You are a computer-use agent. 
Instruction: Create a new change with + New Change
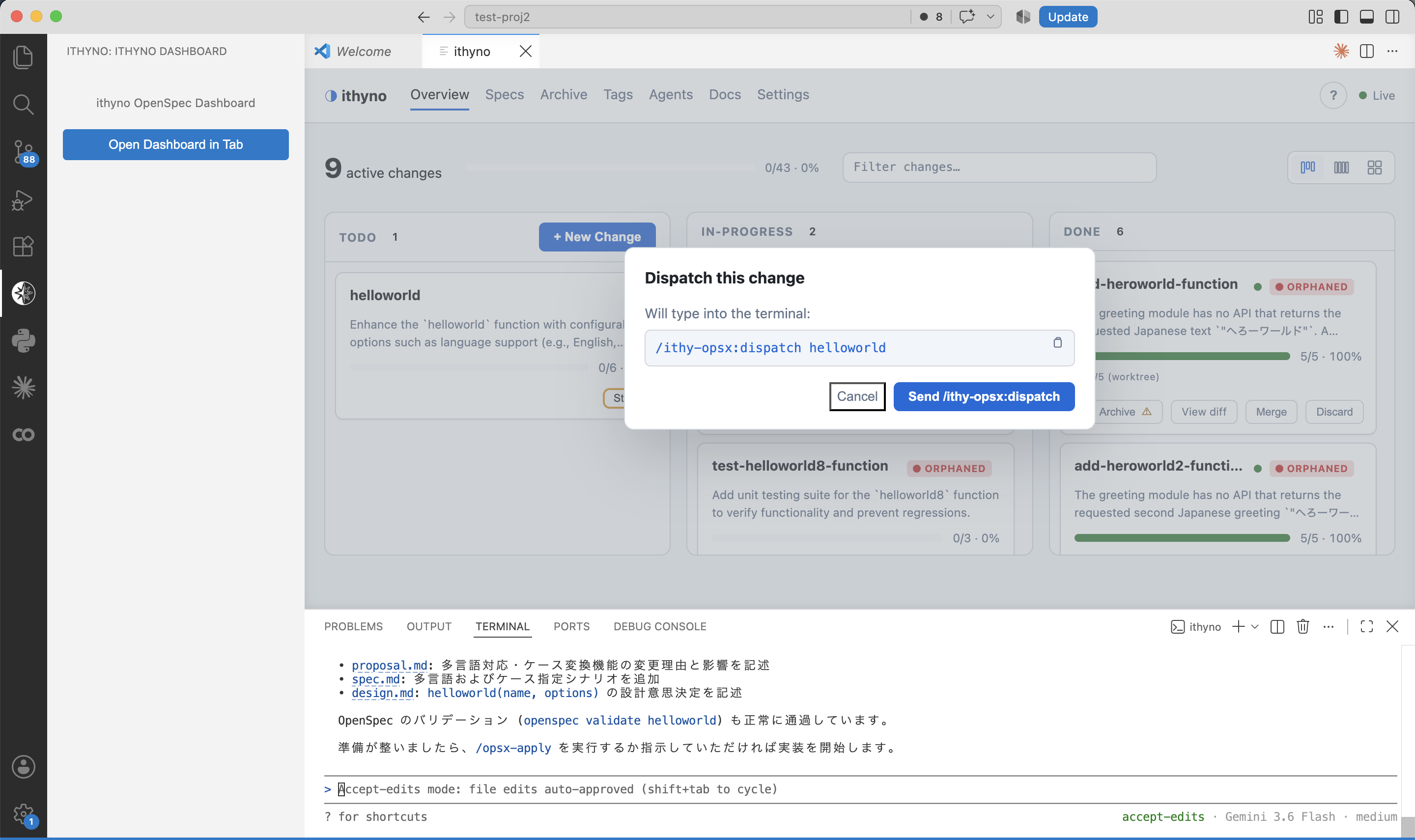coord(597,237)
